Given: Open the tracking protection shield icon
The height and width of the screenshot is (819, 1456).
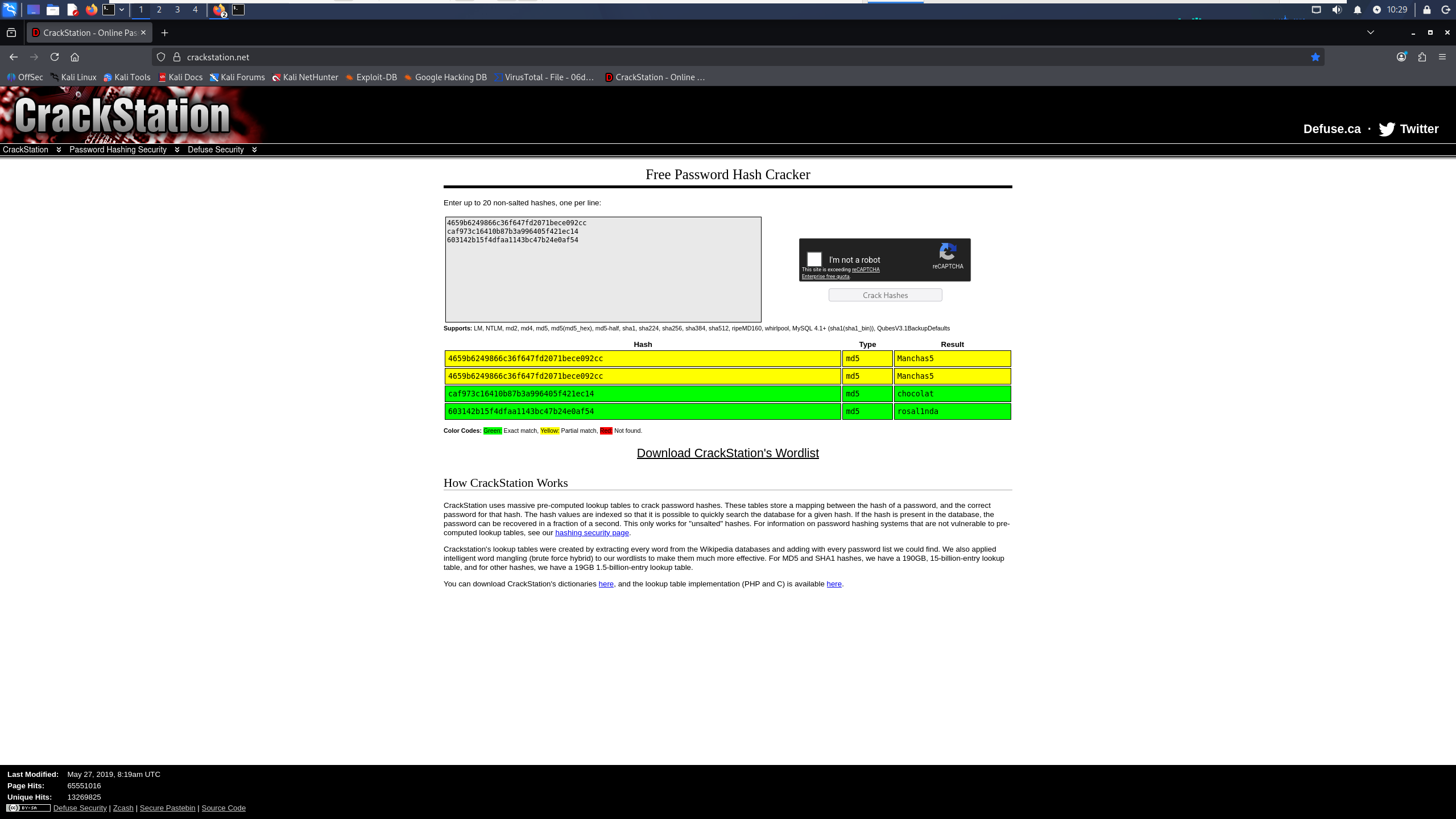Looking at the screenshot, I should click(x=161, y=57).
